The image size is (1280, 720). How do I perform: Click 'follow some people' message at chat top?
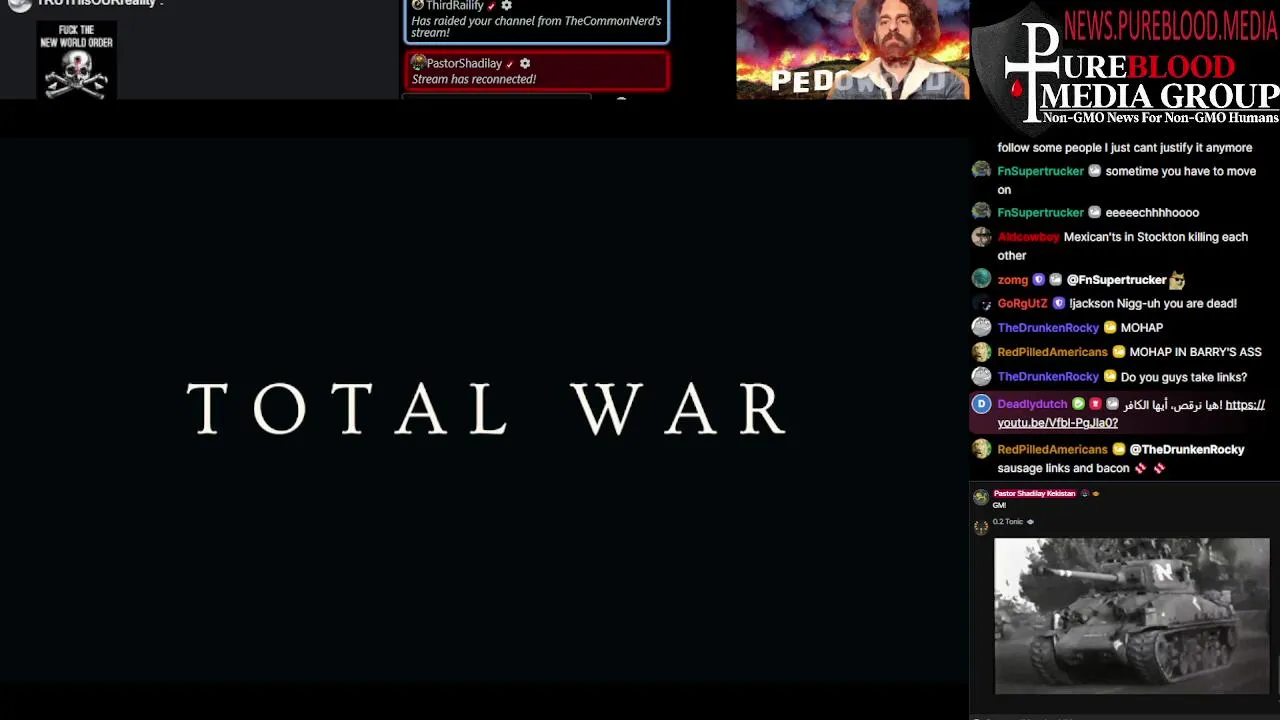point(1124,147)
